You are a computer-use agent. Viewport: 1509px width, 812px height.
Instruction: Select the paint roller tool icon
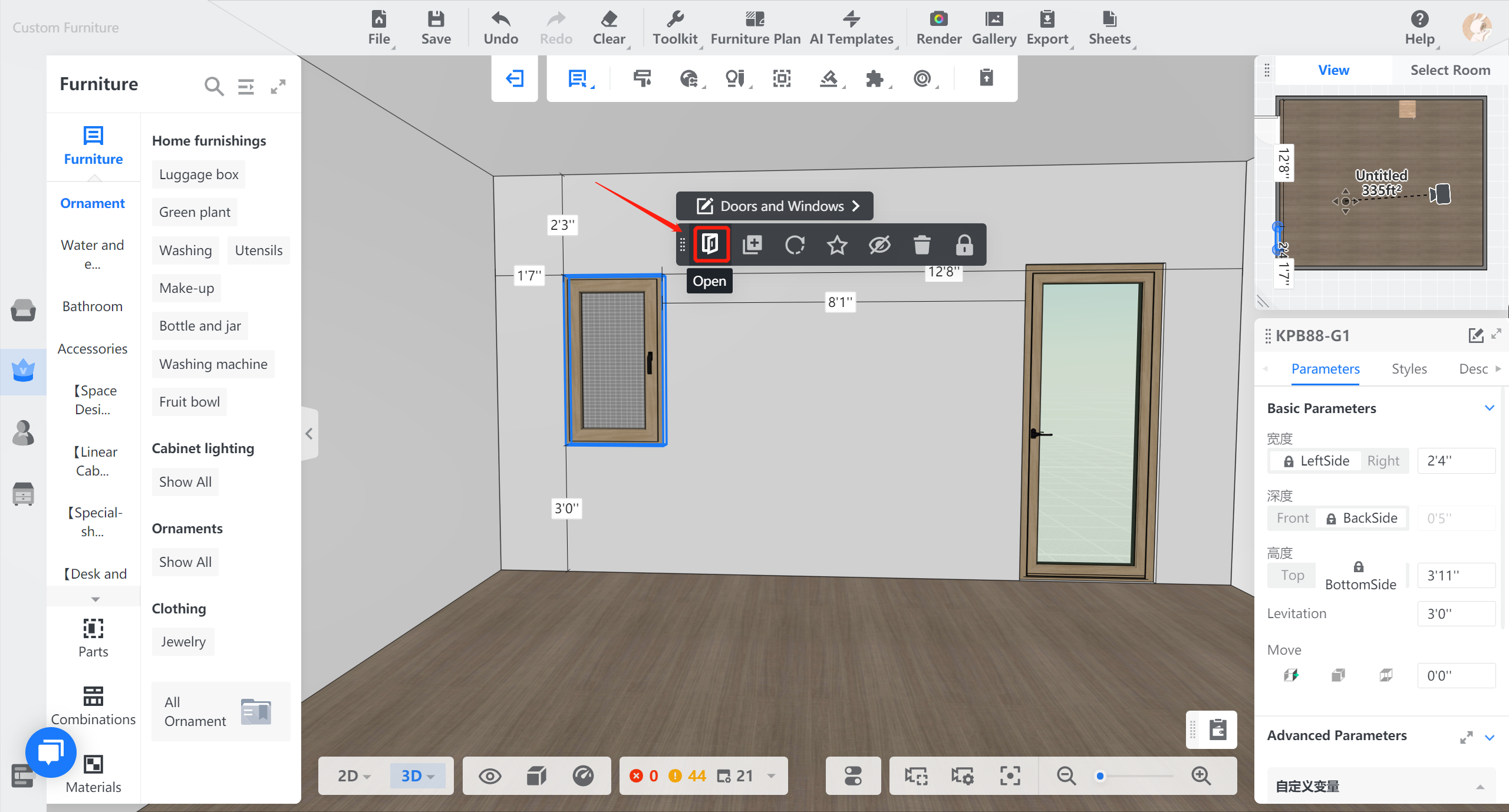pyautogui.click(x=642, y=78)
